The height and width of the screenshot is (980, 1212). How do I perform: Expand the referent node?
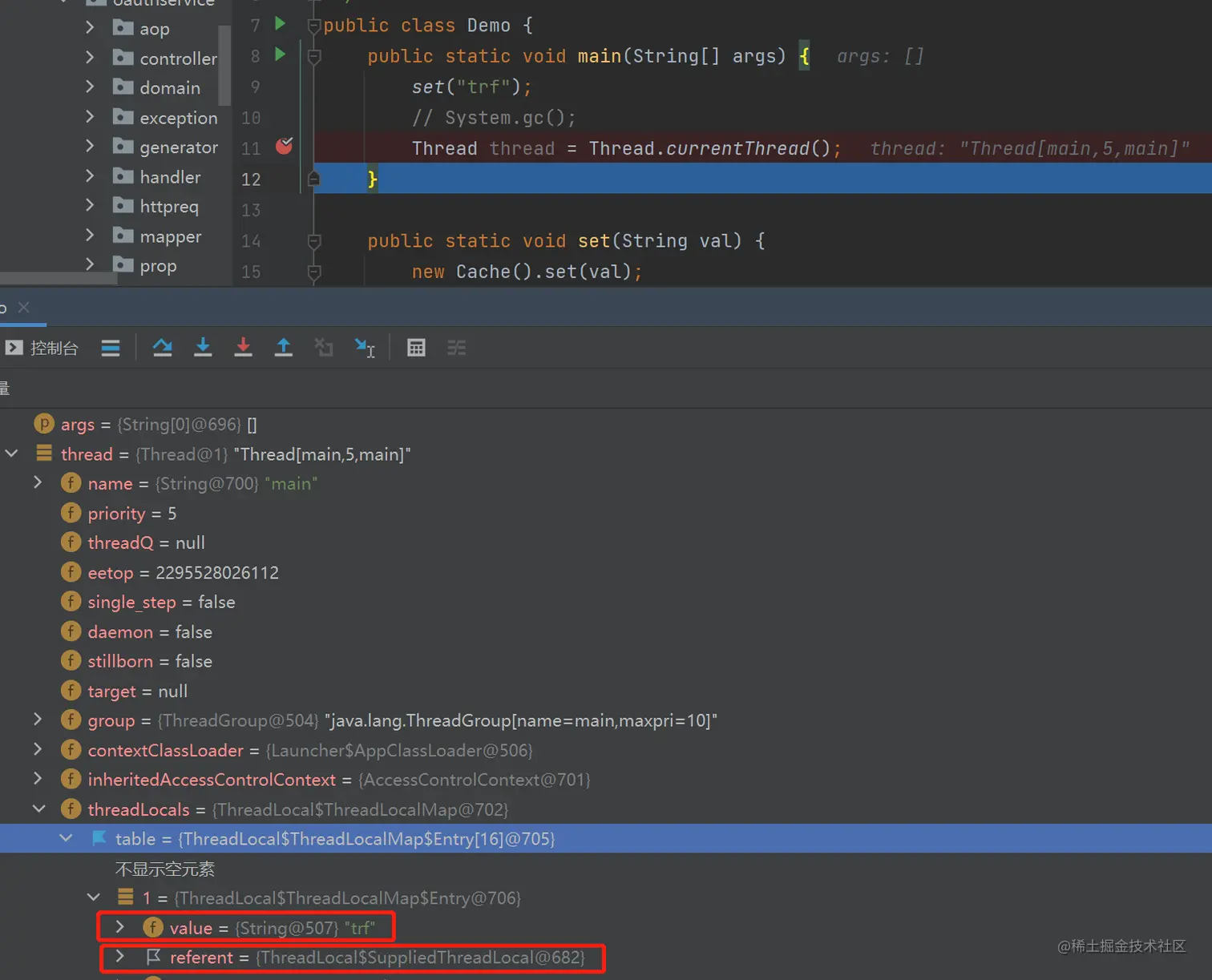coord(120,957)
